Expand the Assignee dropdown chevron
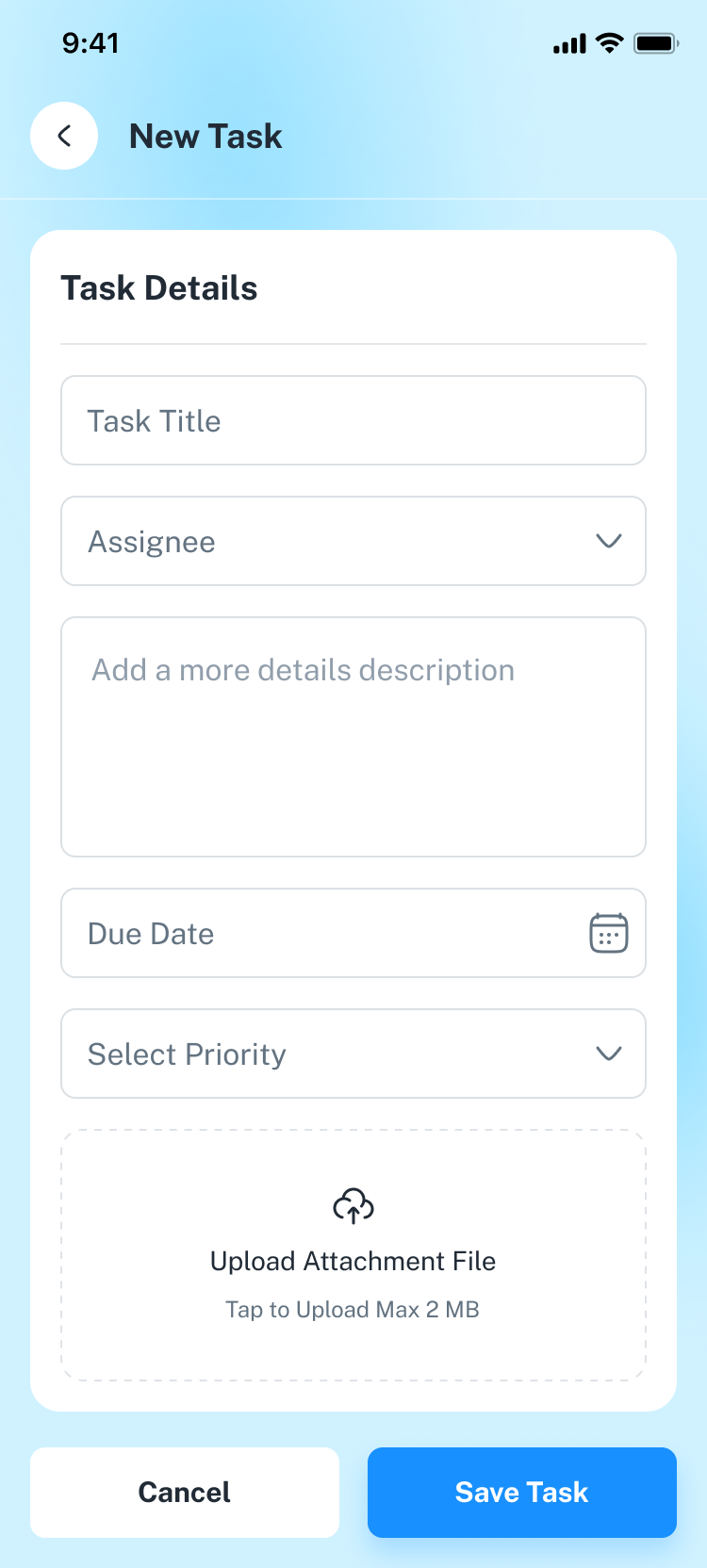Image resolution: width=707 pixels, height=1568 pixels. 609,541
